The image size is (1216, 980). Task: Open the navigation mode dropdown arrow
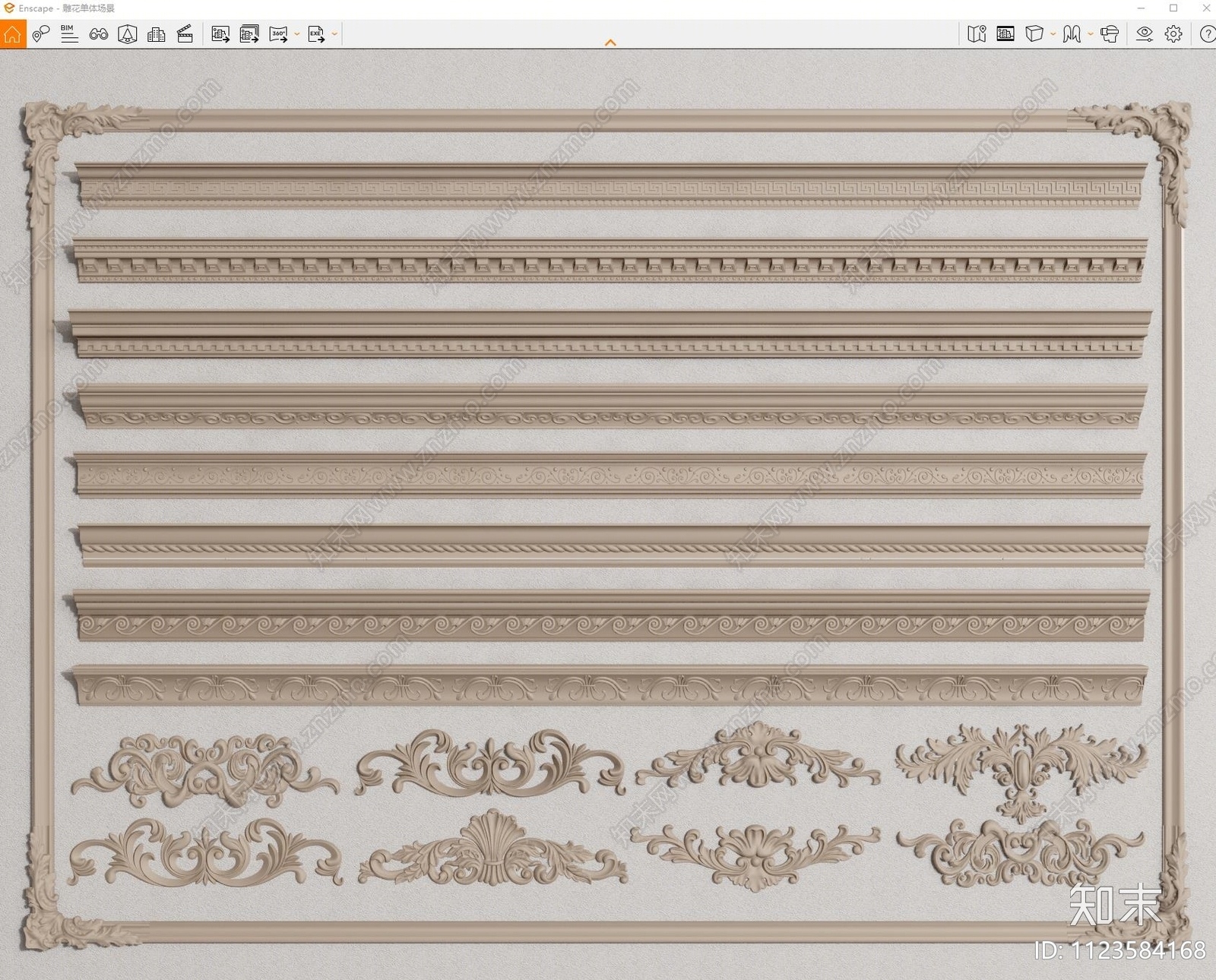click(1091, 34)
